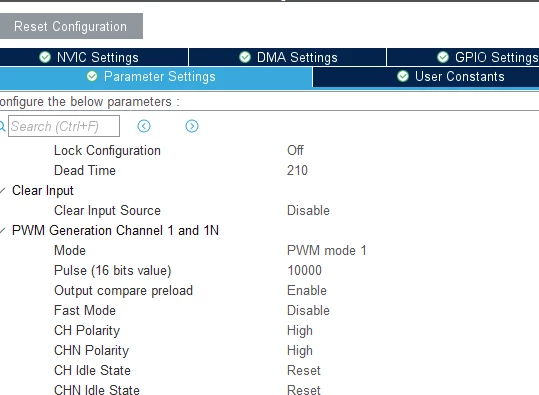539x395 pixels.
Task: Collapse the Clear Input section
Action: tap(3, 190)
